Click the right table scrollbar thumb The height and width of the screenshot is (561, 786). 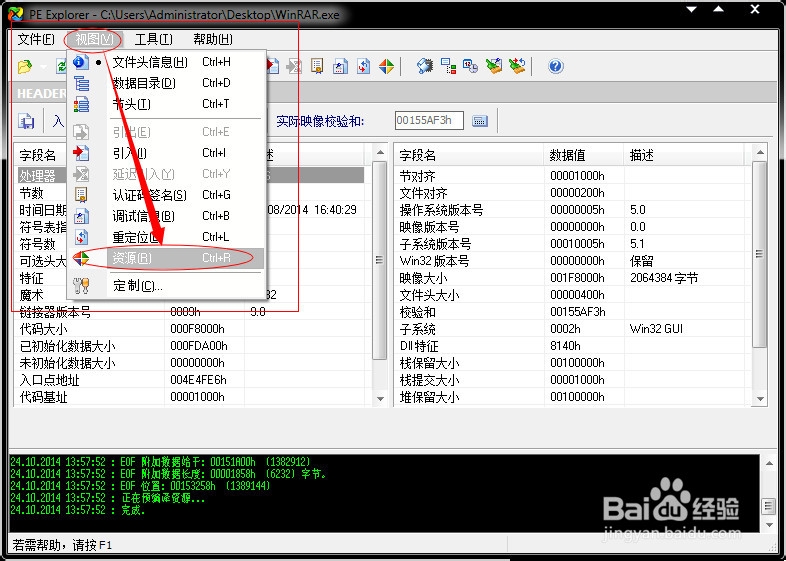[760, 255]
